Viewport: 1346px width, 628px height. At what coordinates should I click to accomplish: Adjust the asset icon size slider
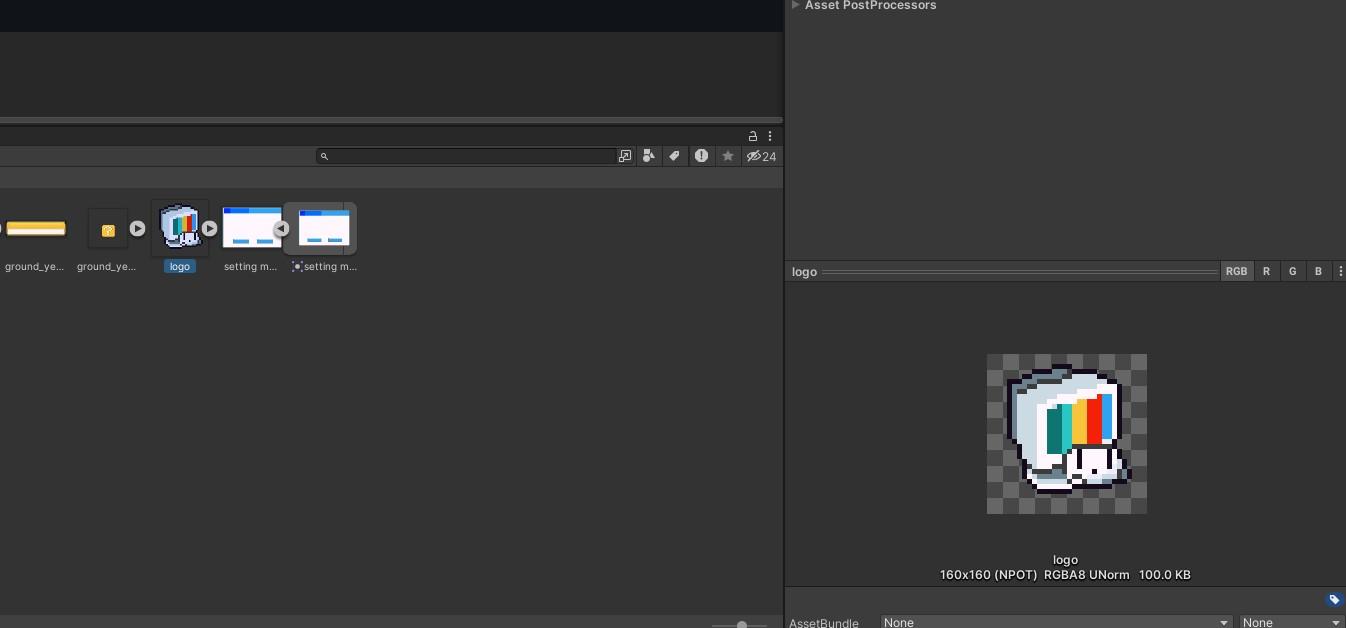[x=741, y=625]
